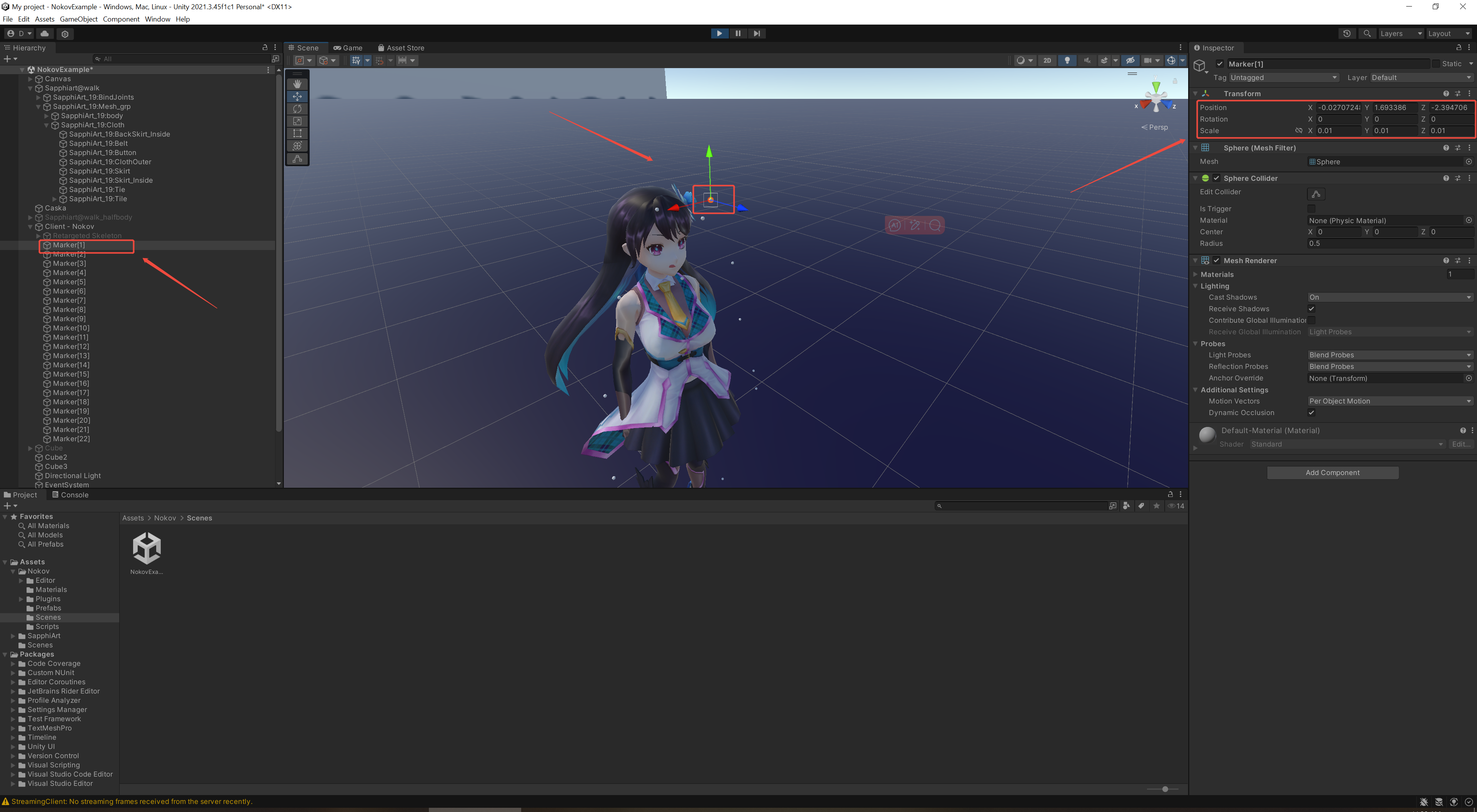
Task: Select the Hand view tool
Action: (x=297, y=84)
